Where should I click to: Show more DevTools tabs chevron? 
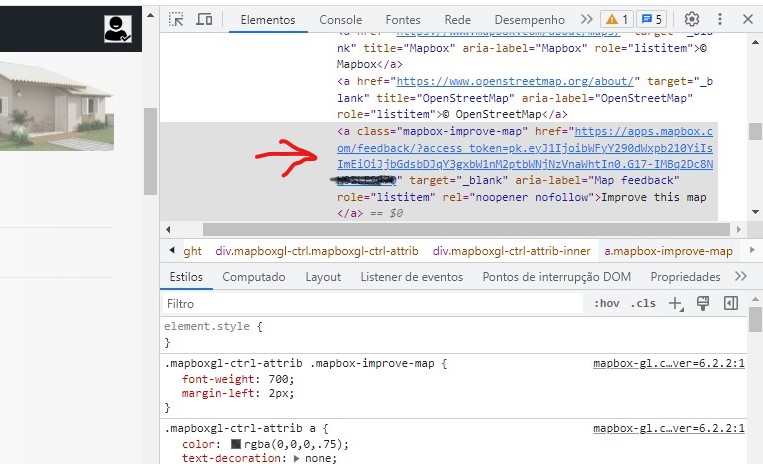(586, 19)
